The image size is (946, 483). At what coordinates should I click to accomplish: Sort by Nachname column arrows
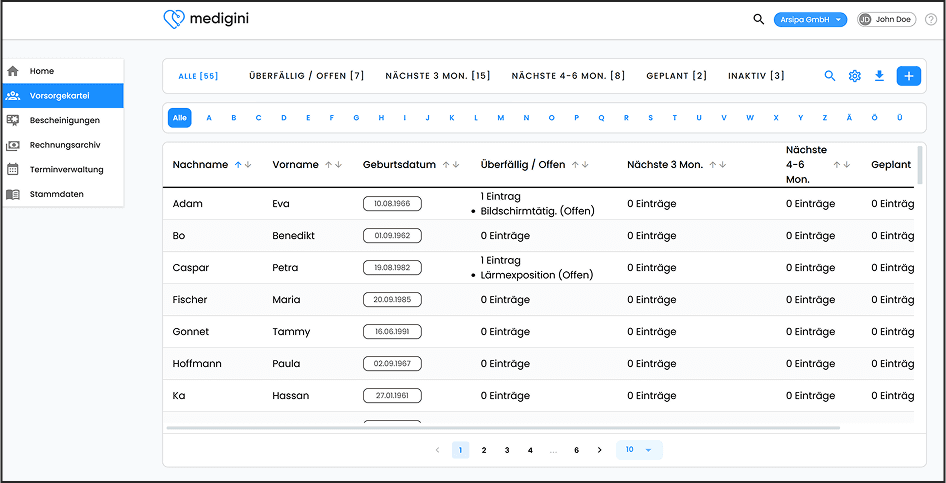point(243,165)
